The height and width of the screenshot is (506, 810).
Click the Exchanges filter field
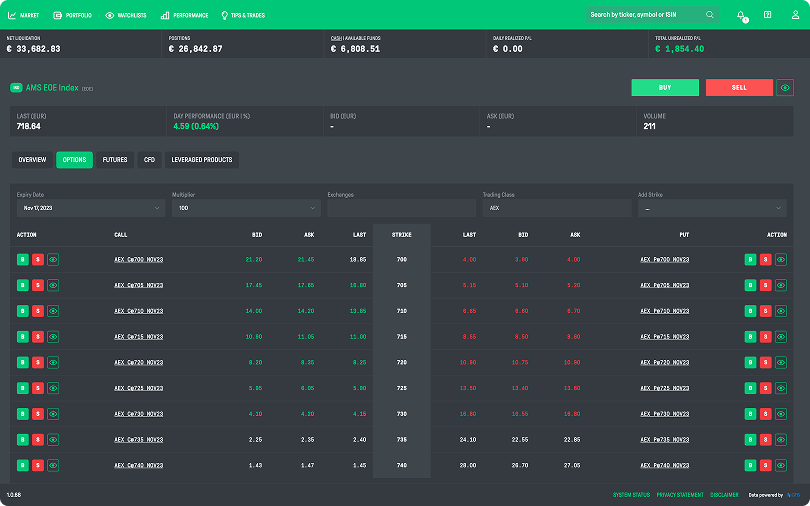coord(400,208)
